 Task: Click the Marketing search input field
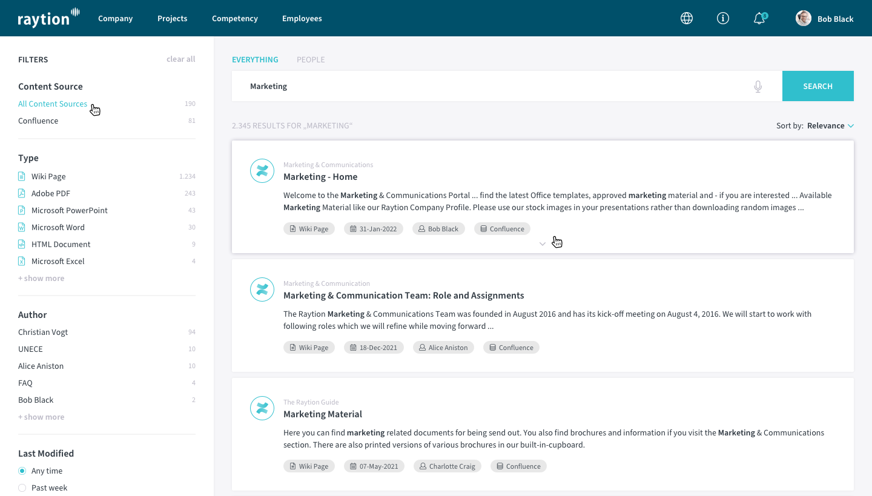point(490,87)
